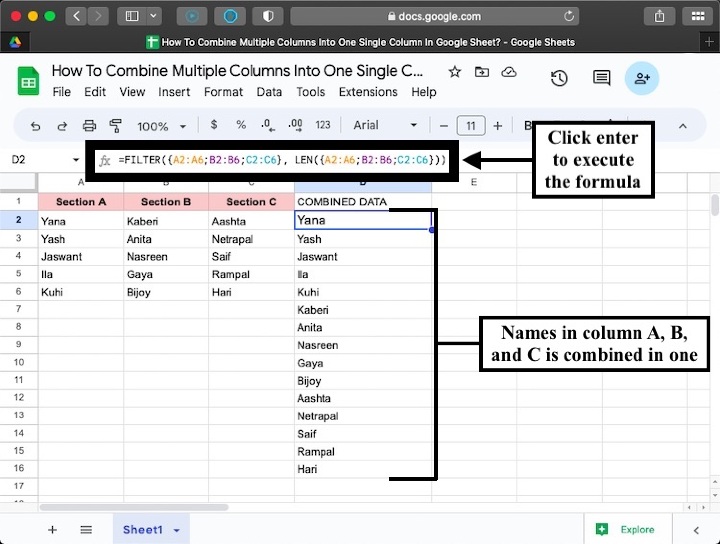Open the Edit menu
720x544 pixels.
(95, 92)
